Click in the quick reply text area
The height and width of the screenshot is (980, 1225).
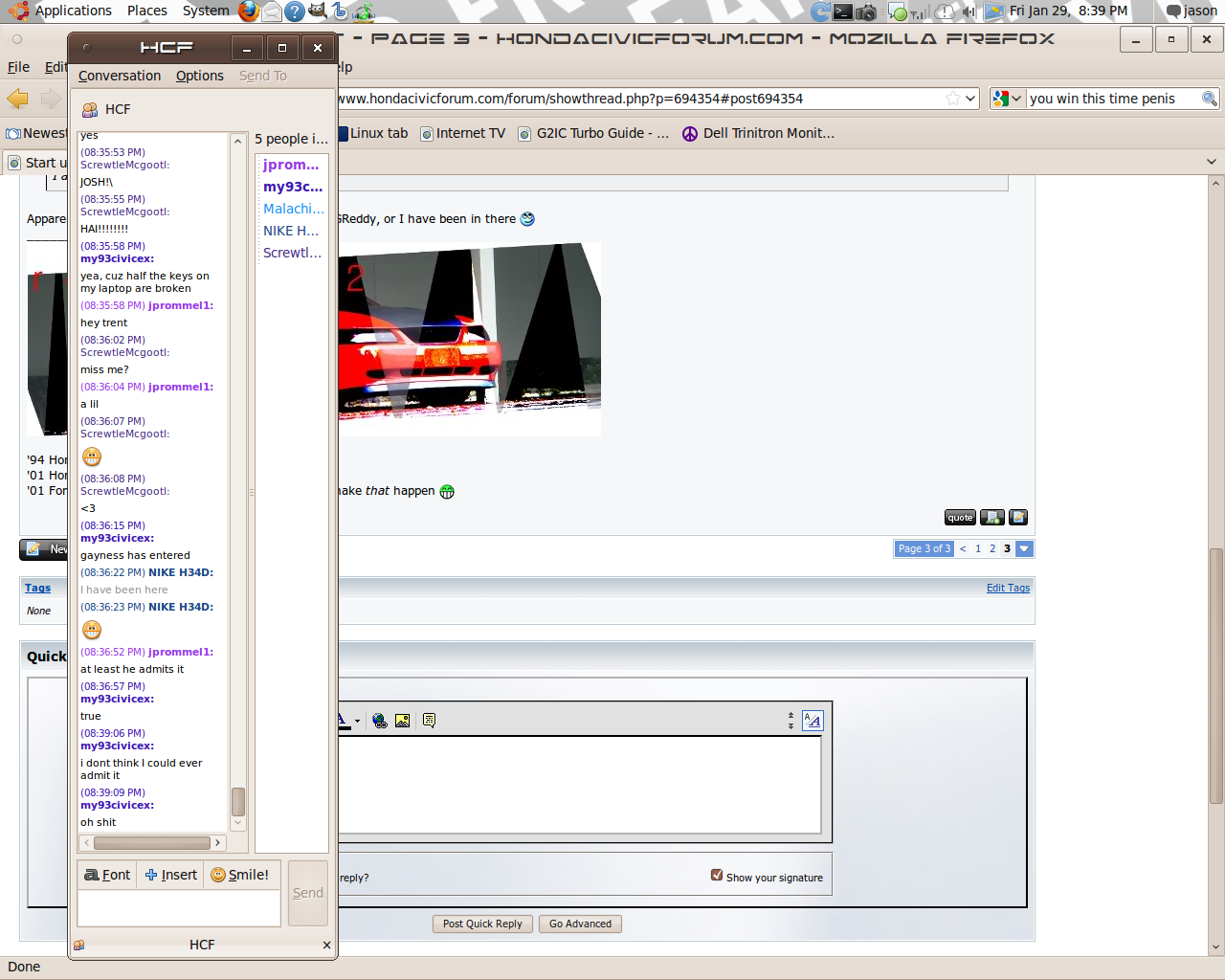point(579,785)
